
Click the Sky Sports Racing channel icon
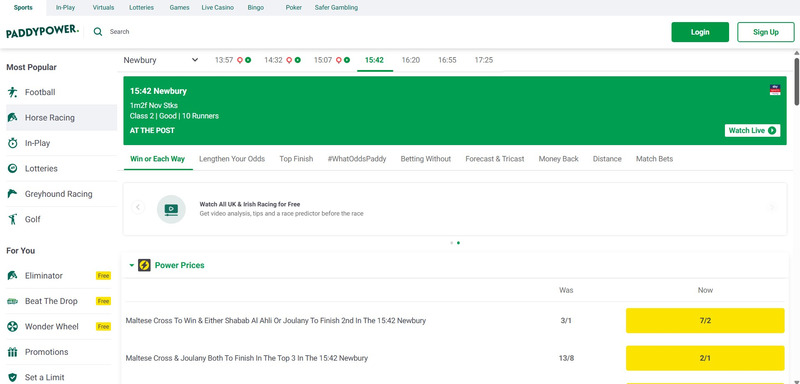[775, 90]
